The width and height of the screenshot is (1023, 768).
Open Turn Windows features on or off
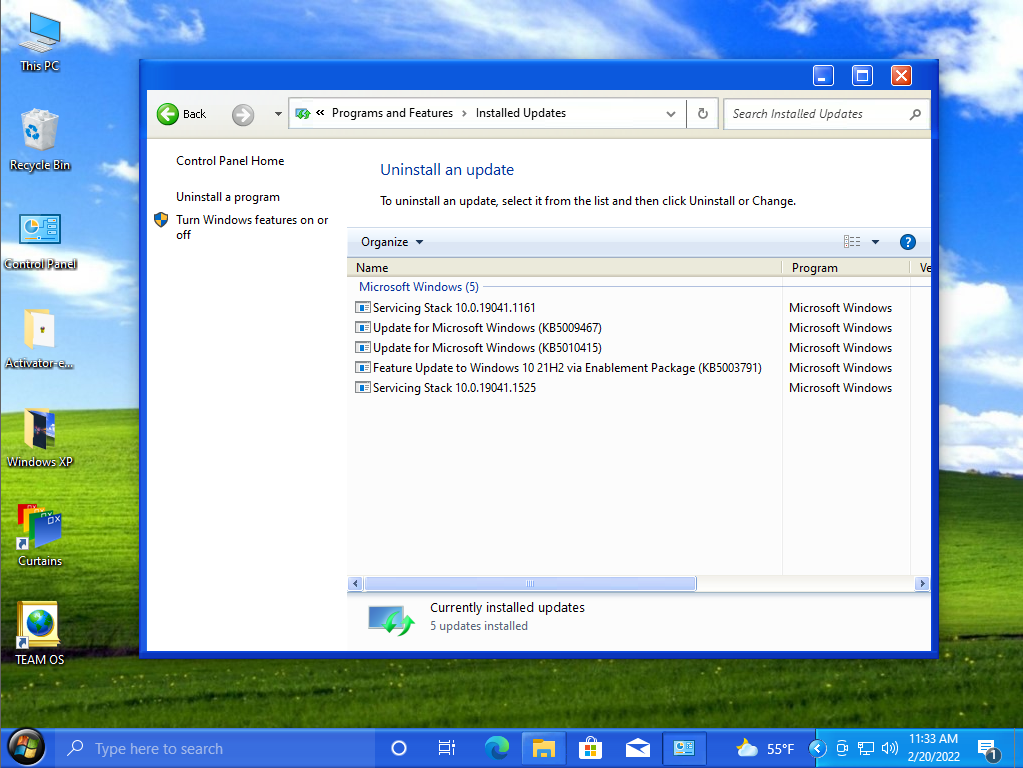(x=252, y=227)
